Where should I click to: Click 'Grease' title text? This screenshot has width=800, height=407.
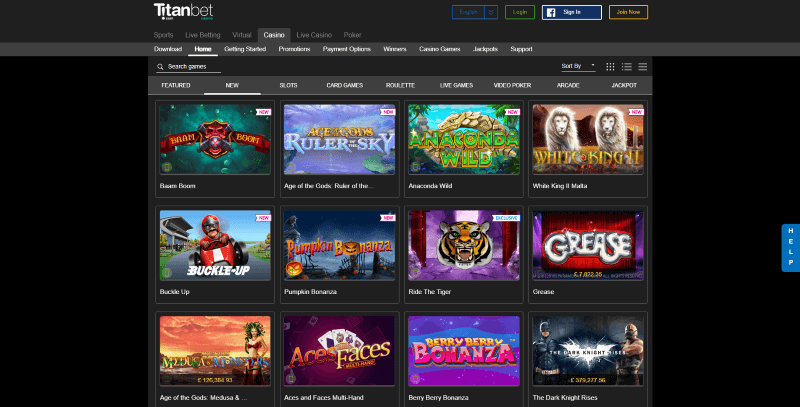pos(543,292)
